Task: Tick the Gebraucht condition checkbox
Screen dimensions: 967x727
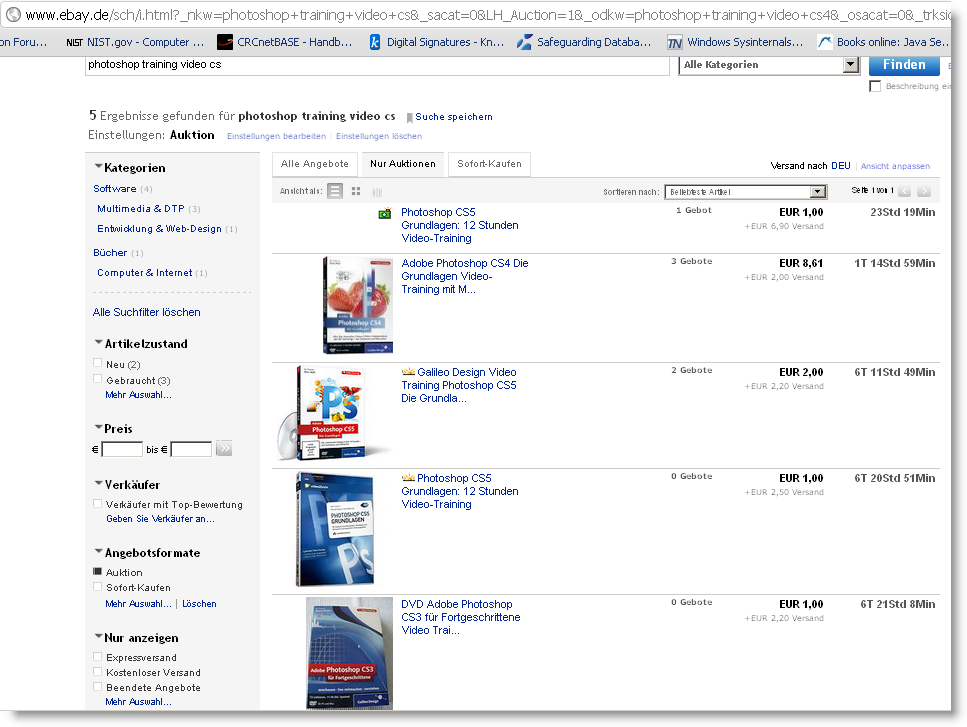Action: [97, 379]
